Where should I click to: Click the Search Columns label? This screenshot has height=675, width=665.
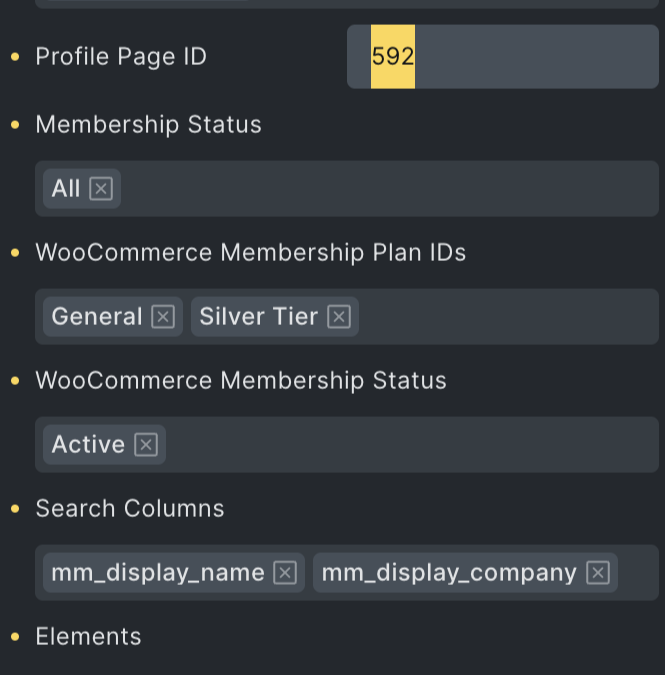130,509
